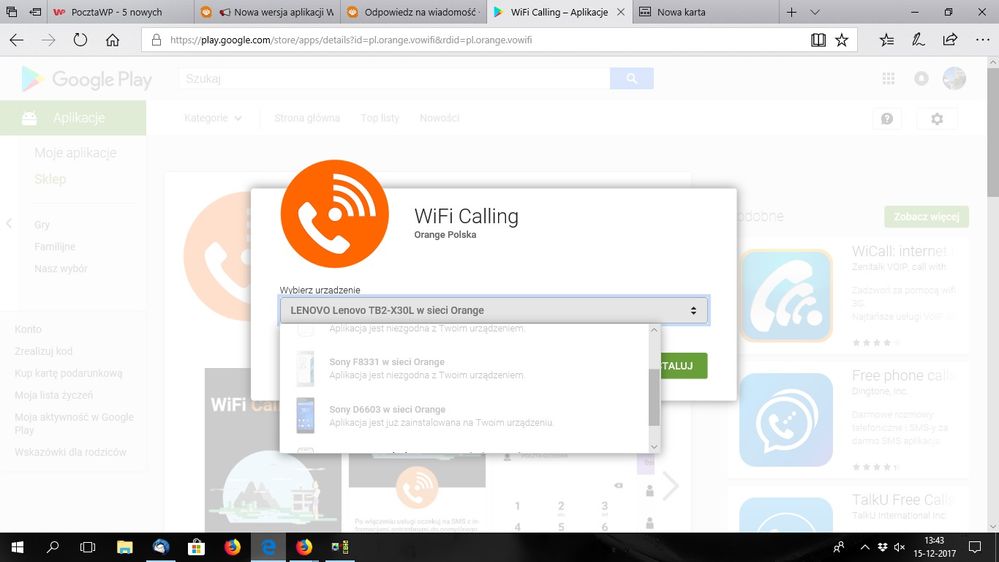The height and width of the screenshot is (562, 999).
Task: Open Free phone calls app thumbnail
Action: [786, 420]
